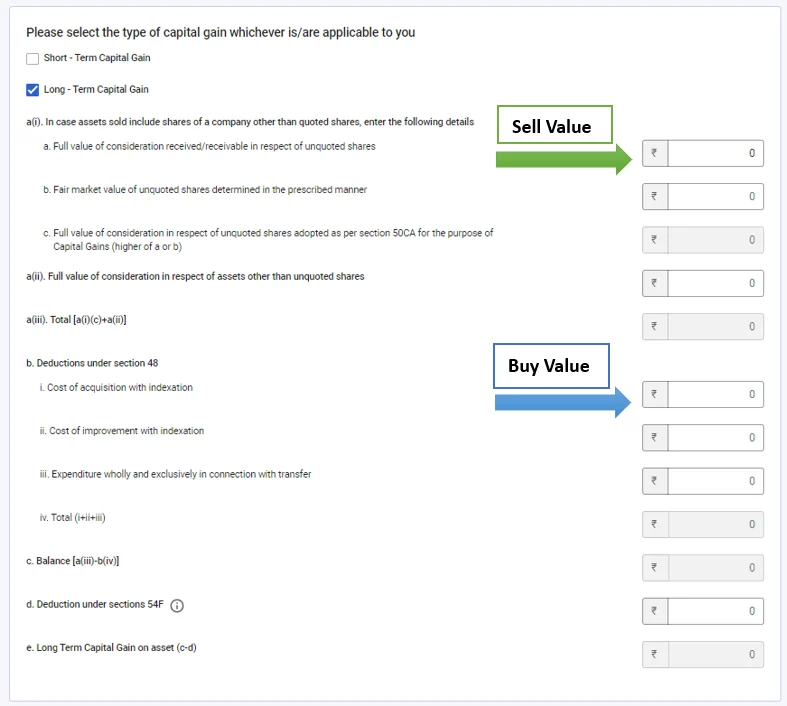Click a(ii) assets other than unquoted shares field
Screen dimensions: 787x706
tap(714, 283)
